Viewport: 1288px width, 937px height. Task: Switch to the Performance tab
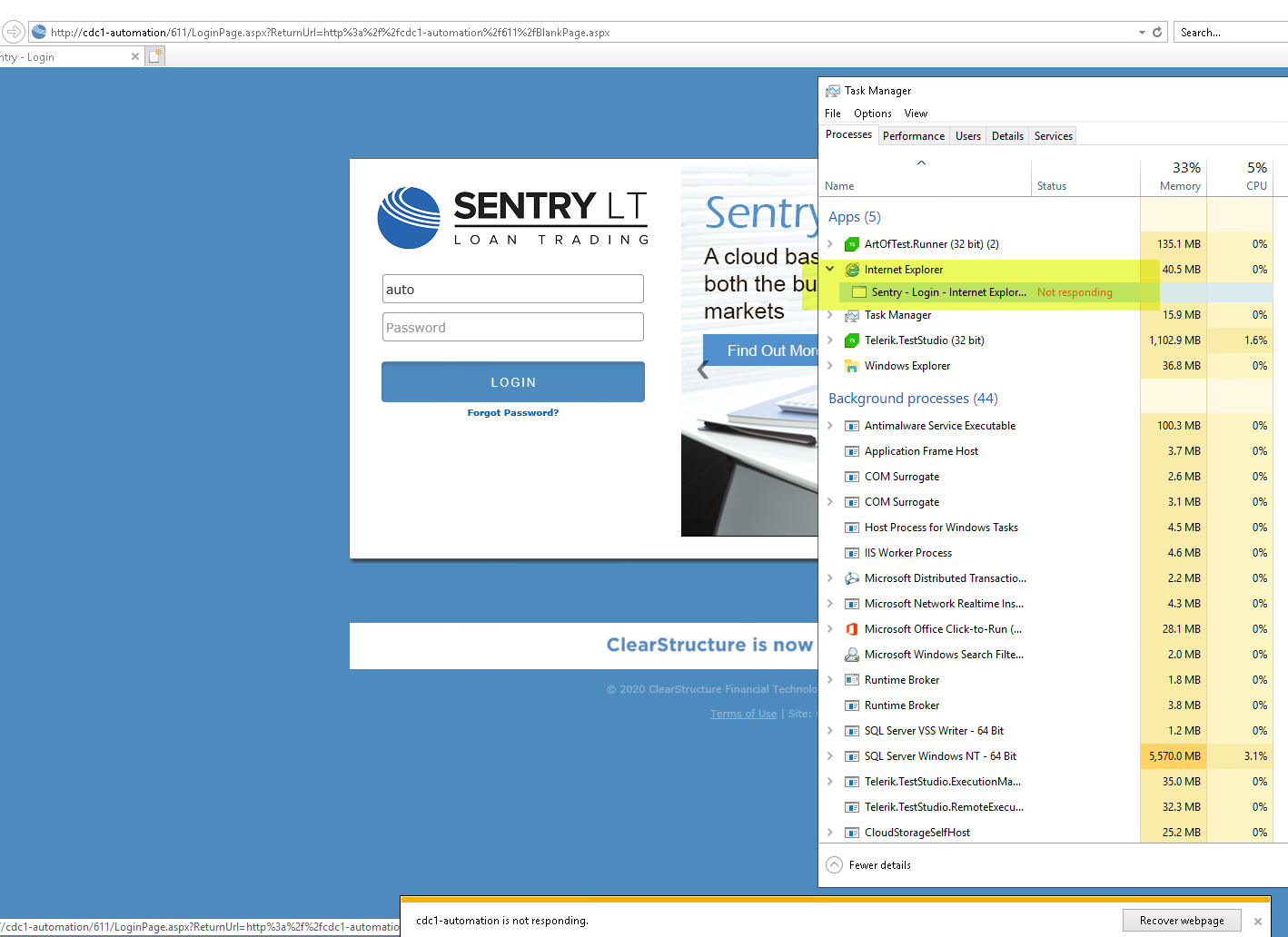(913, 136)
